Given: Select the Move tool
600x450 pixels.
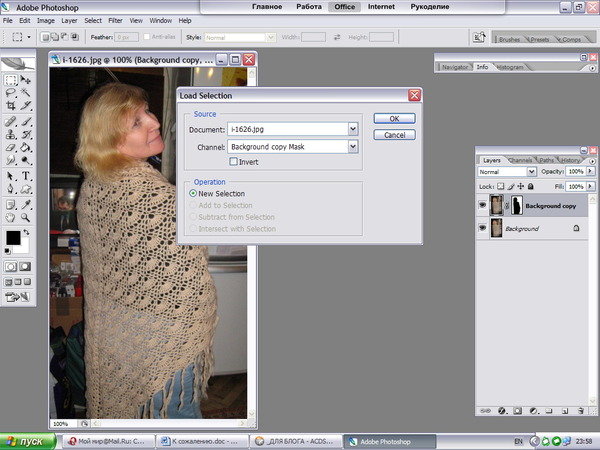Looking at the screenshot, I should [26, 80].
